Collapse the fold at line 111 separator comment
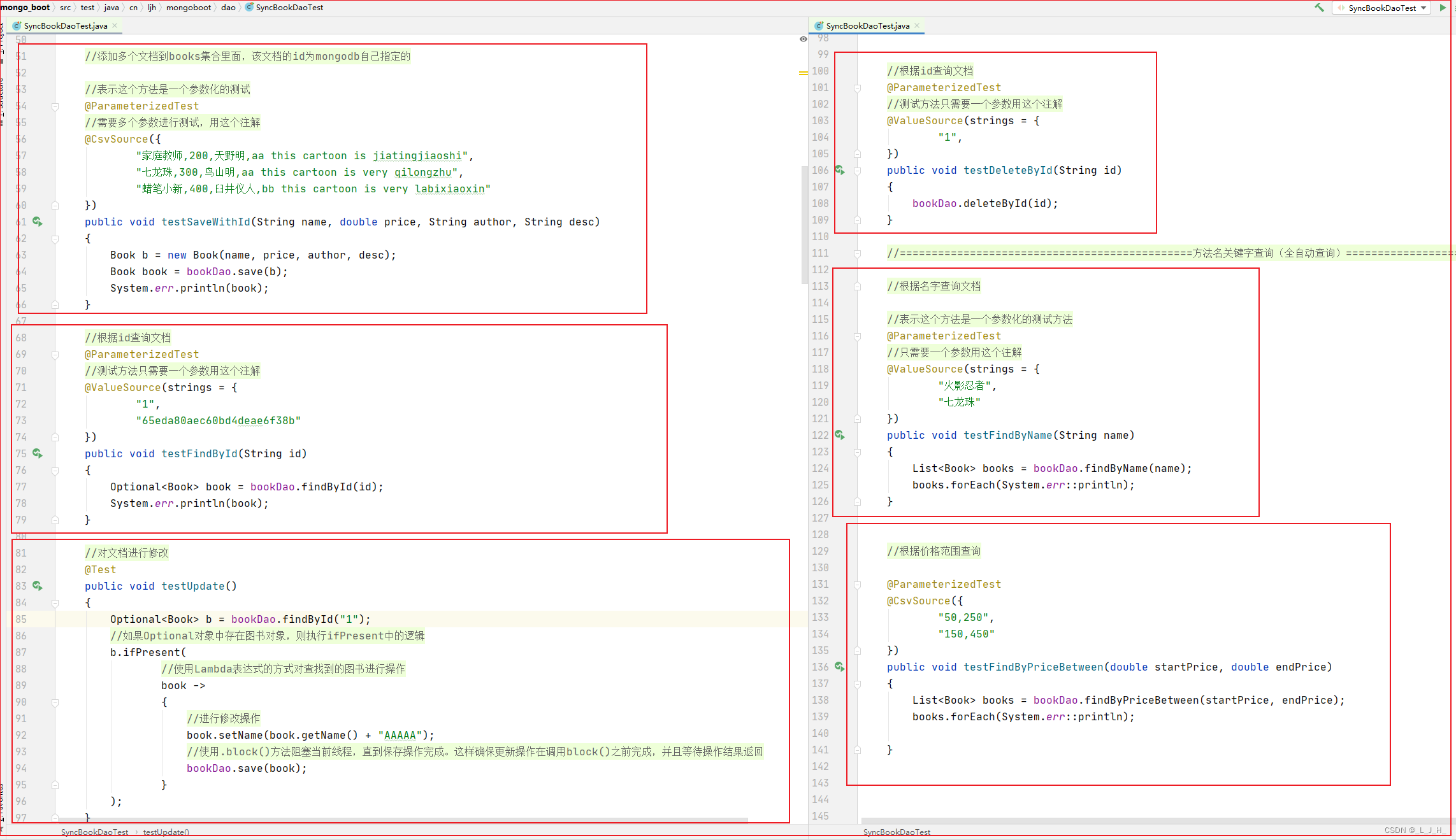Screen dimensions: 1456x840 [x=858, y=253]
